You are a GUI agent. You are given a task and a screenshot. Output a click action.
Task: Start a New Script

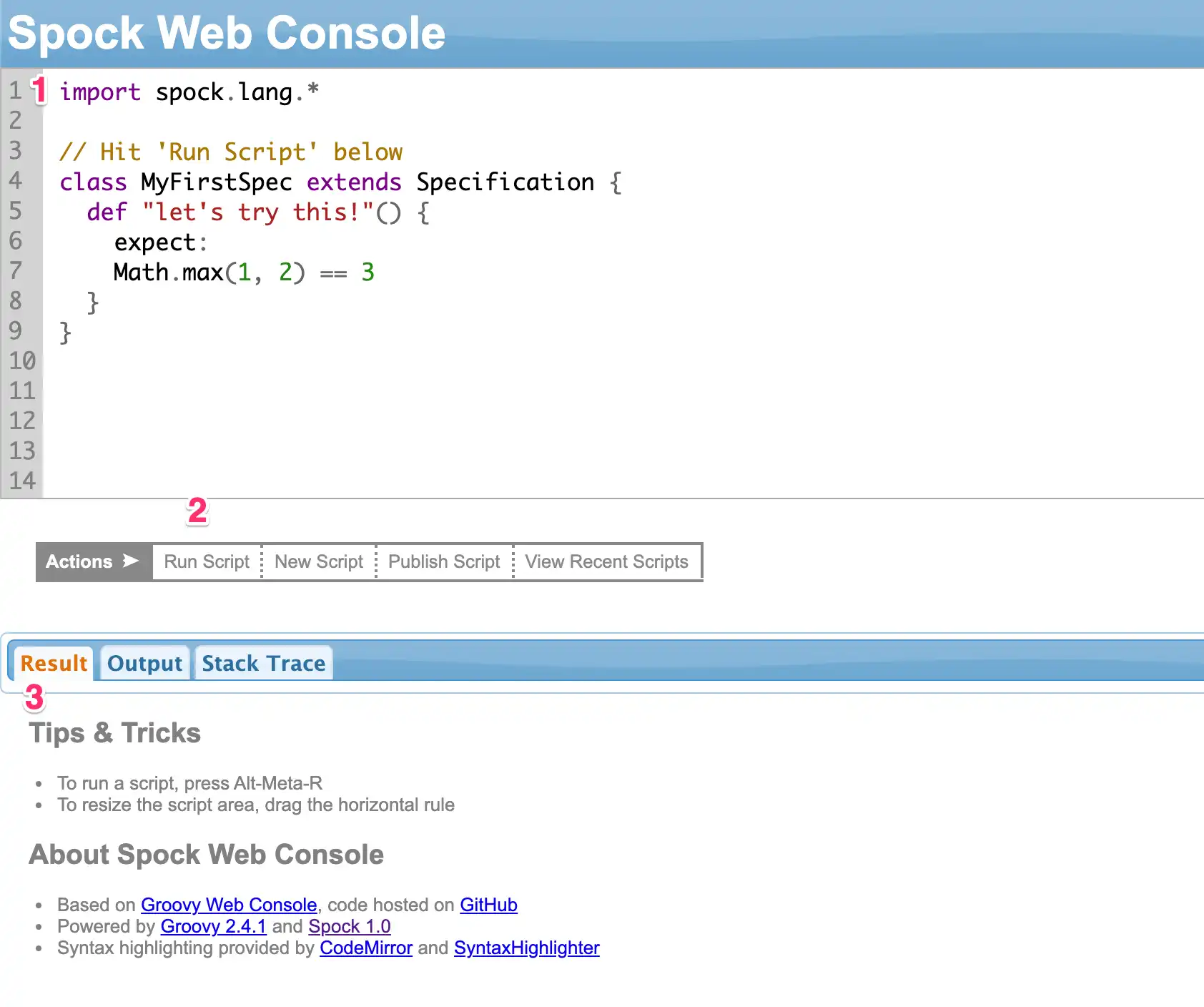pos(319,561)
